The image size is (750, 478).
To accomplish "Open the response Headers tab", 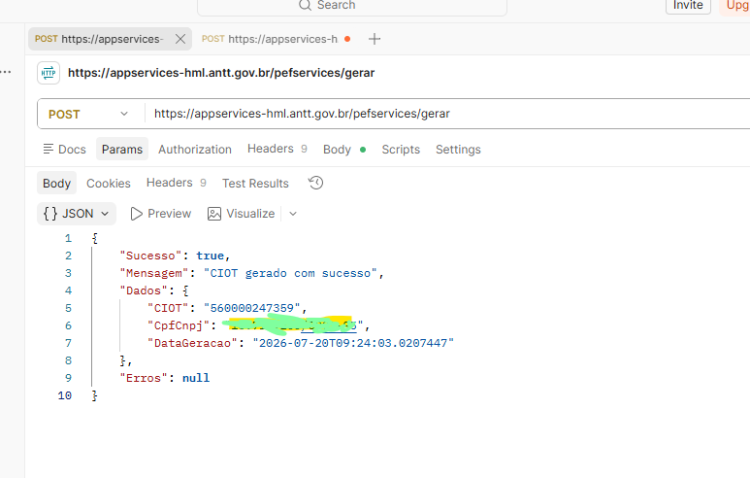I will [x=176, y=183].
